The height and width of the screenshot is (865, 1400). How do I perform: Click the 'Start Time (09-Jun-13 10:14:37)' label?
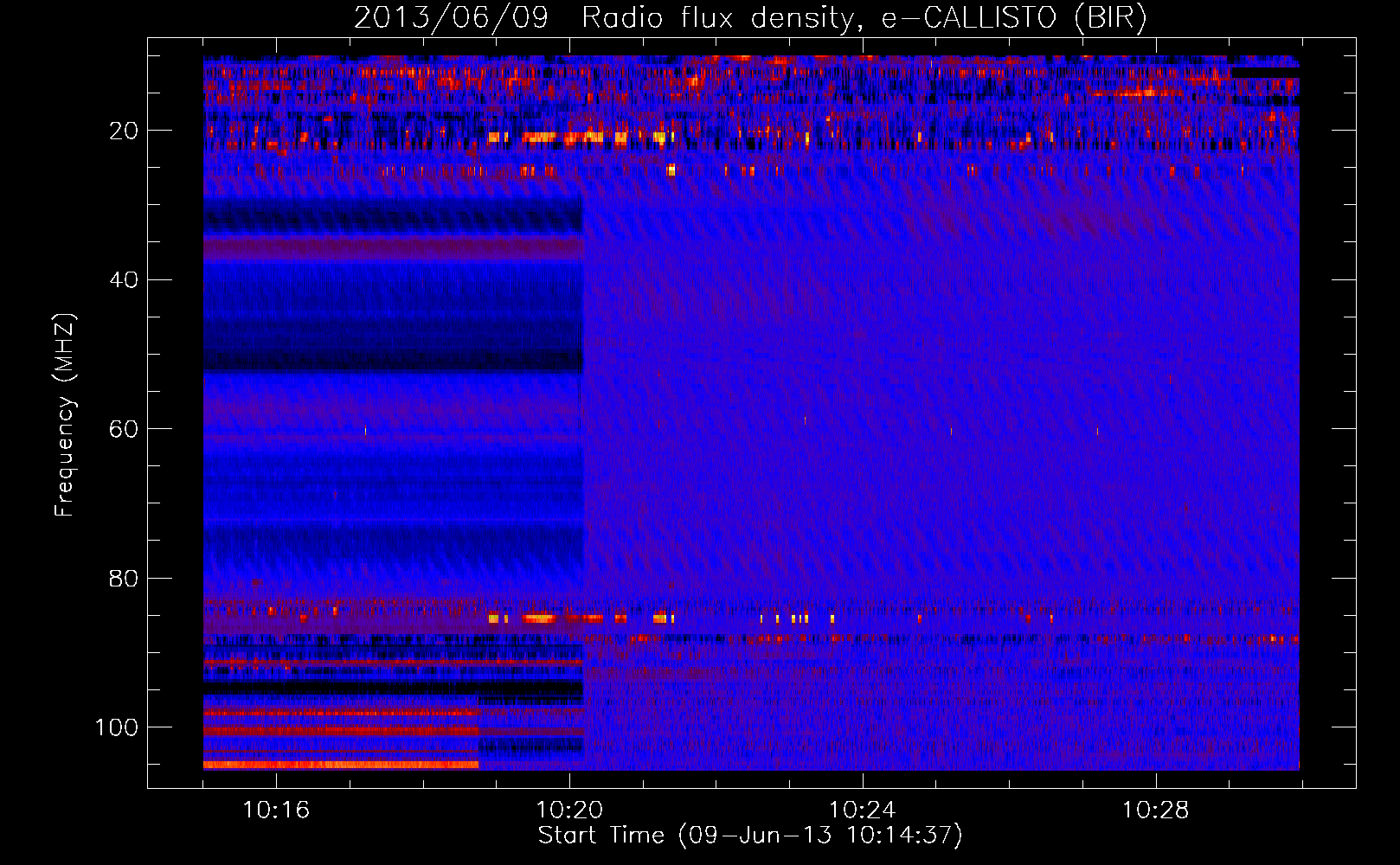click(750, 836)
